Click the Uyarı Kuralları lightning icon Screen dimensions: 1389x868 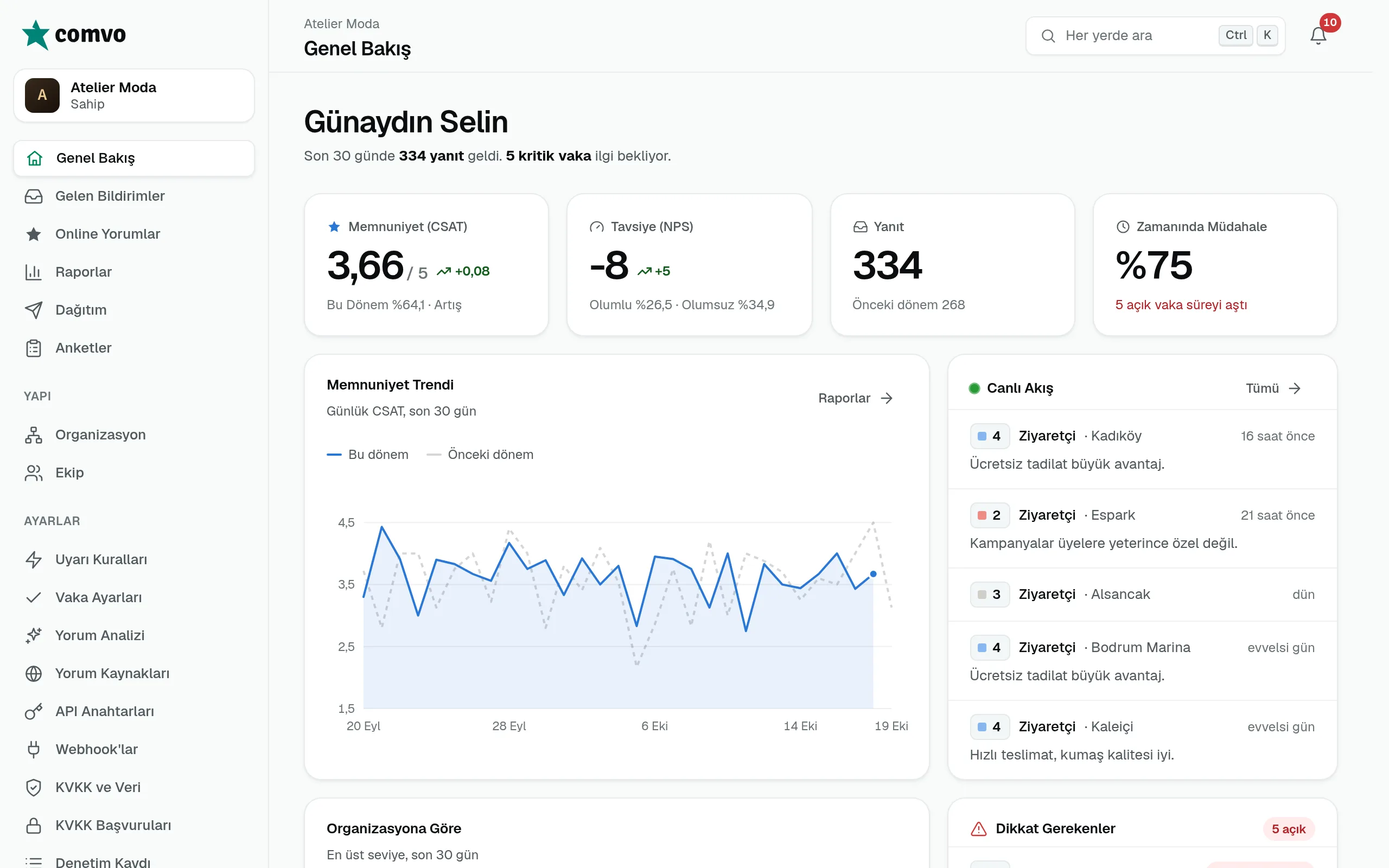click(x=33, y=559)
